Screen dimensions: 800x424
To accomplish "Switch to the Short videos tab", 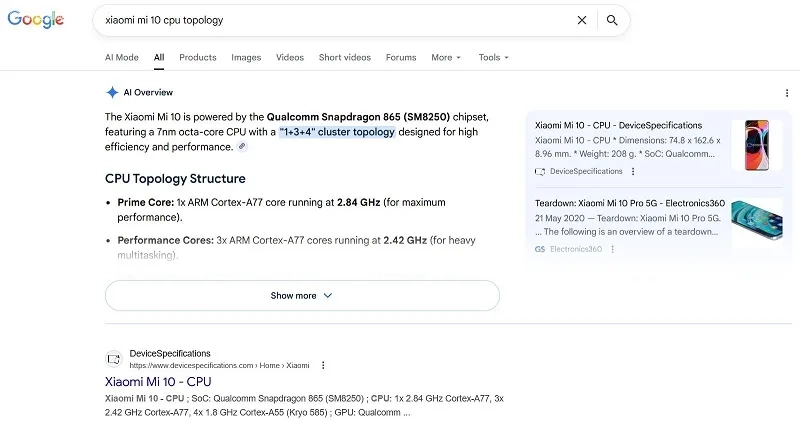I will pos(345,58).
